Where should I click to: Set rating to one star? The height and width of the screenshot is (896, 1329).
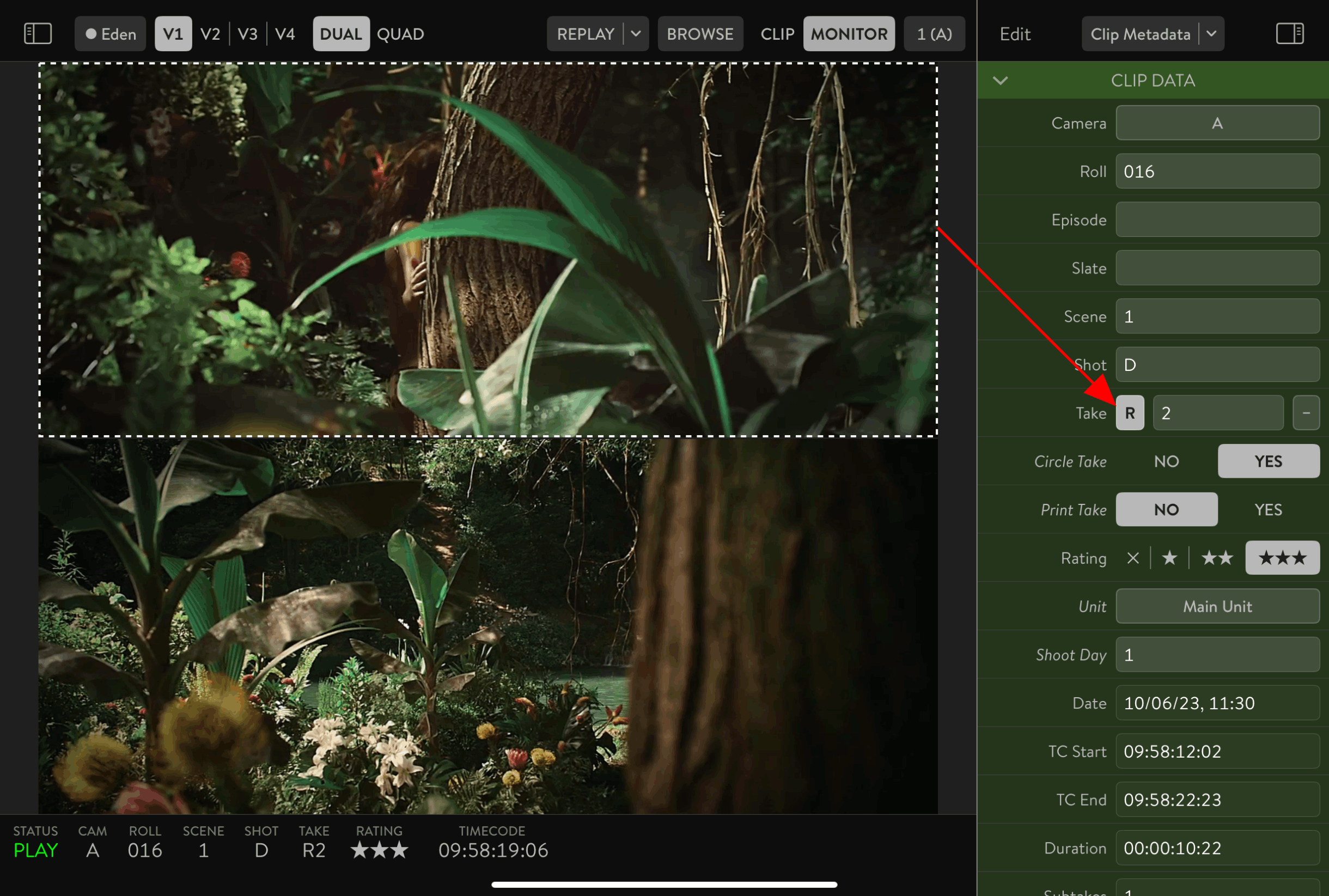(1169, 558)
